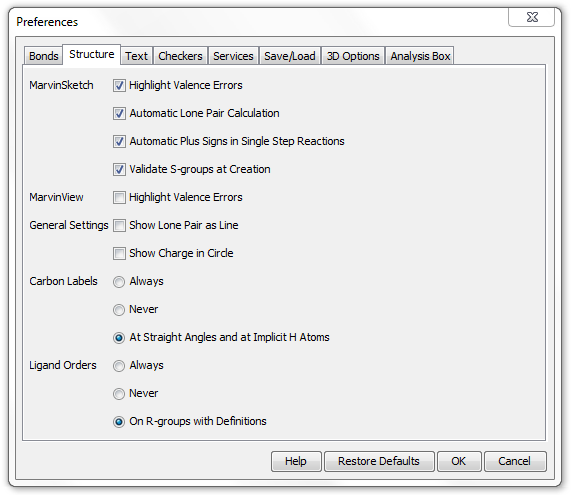The width and height of the screenshot is (571, 495).
Task: Close the Preferences window
Action: (532, 17)
